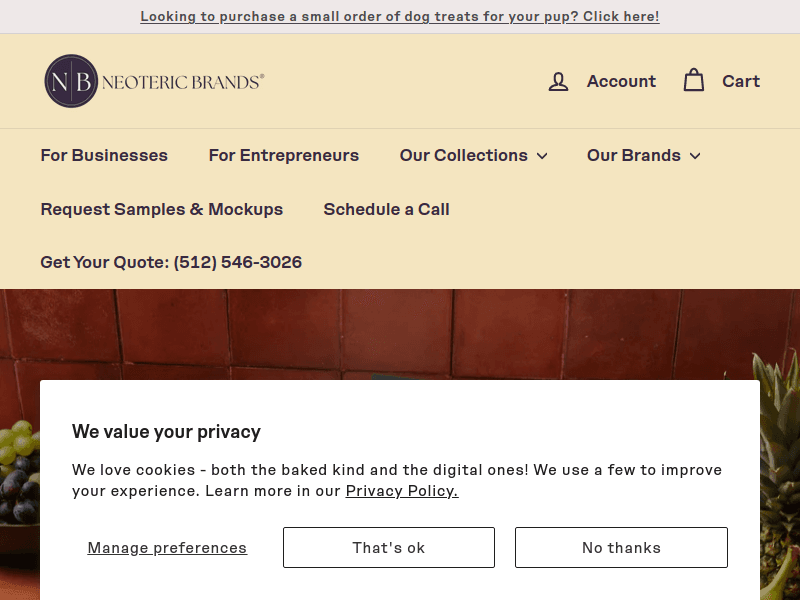
Task: Open the Our Brands menu label
Action: pos(633,155)
